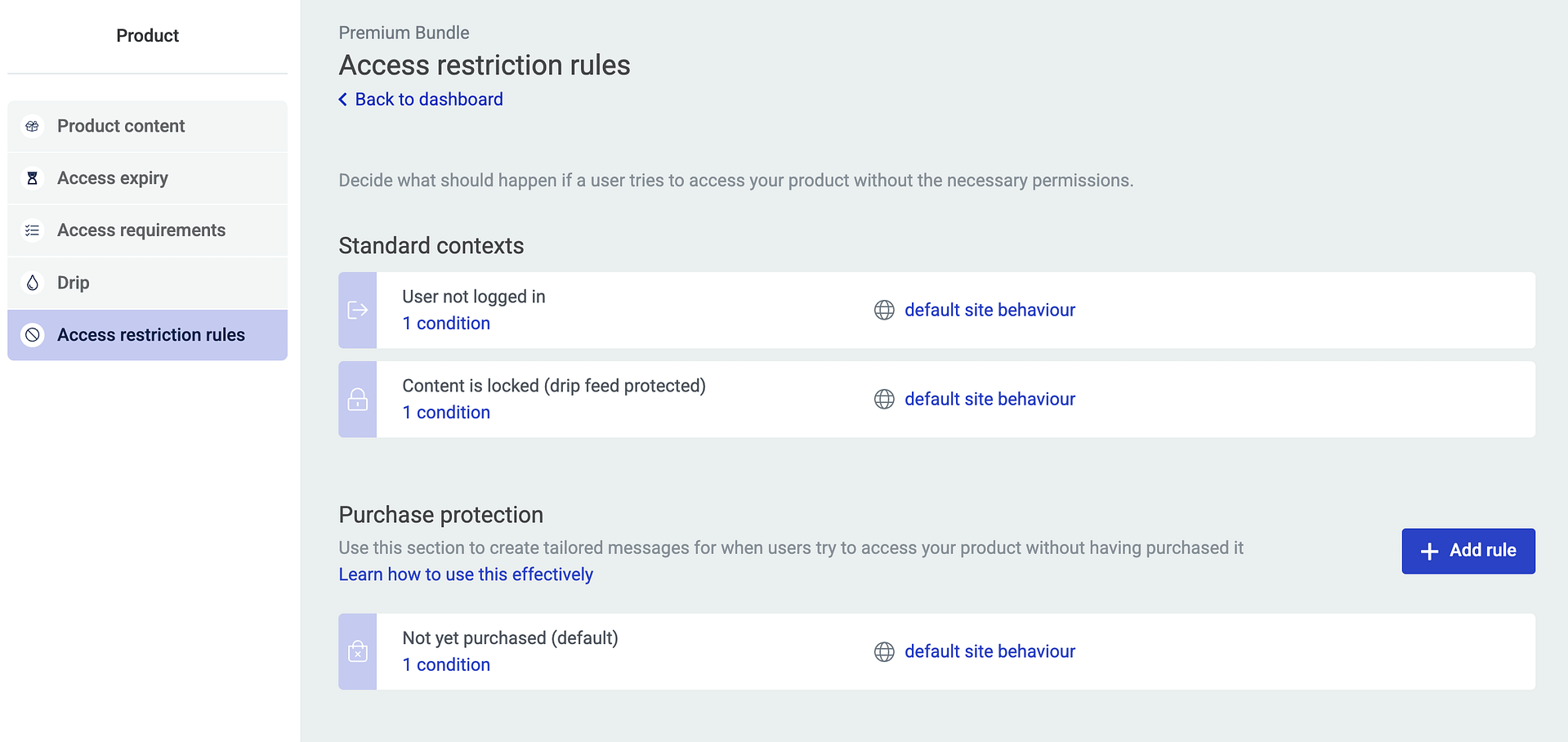Click the Add rule button
Screen dimensions: 1568x742
click(1467, 551)
